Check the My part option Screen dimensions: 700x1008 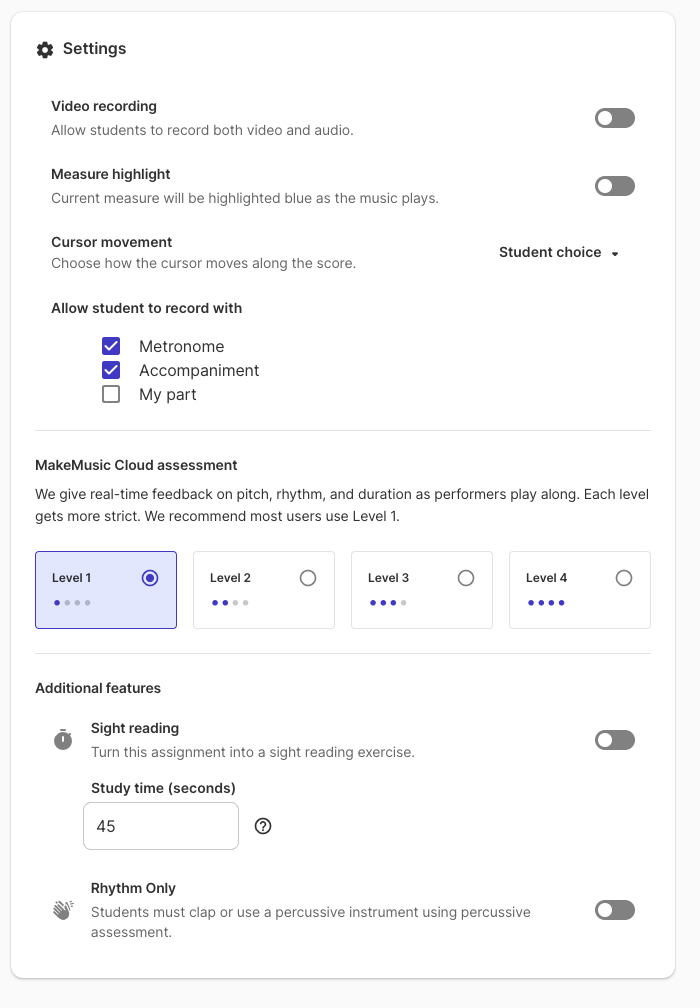[x=112, y=394]
